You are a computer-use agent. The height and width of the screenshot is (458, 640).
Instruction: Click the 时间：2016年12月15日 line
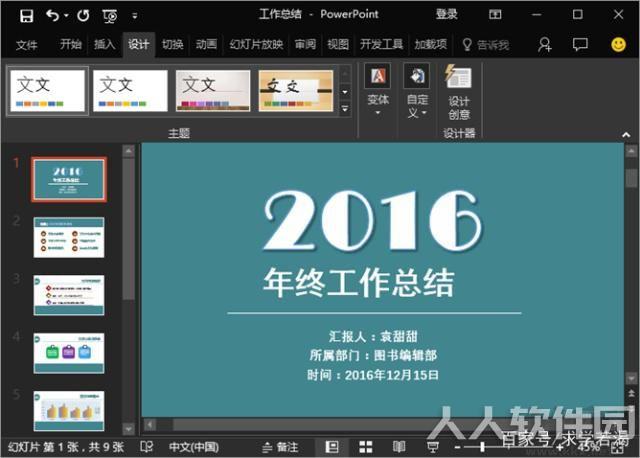pyautogui.click(x=373, y=375)
